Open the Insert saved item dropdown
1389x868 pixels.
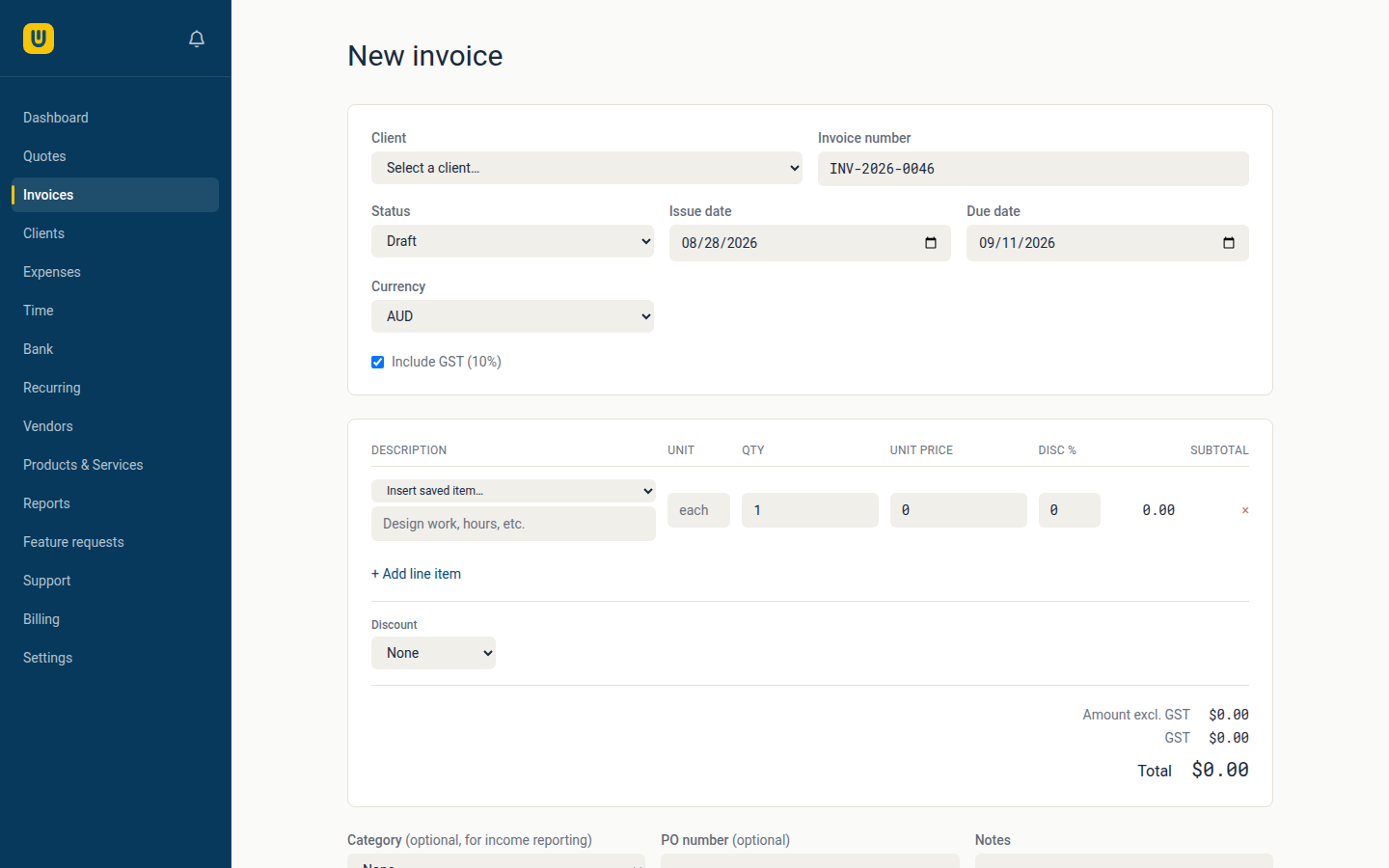[x=513, y=491]
